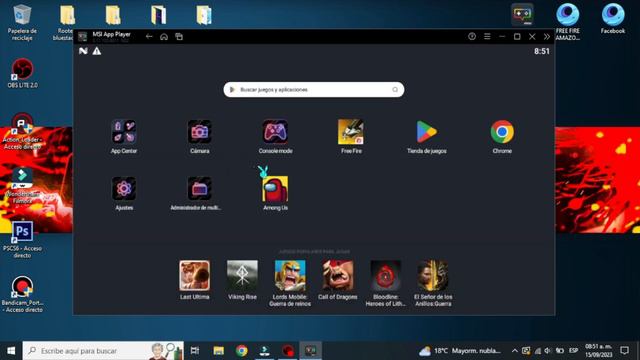Click the MSI App Player taskbar button
640x360 pixels.
pos(311,351)
